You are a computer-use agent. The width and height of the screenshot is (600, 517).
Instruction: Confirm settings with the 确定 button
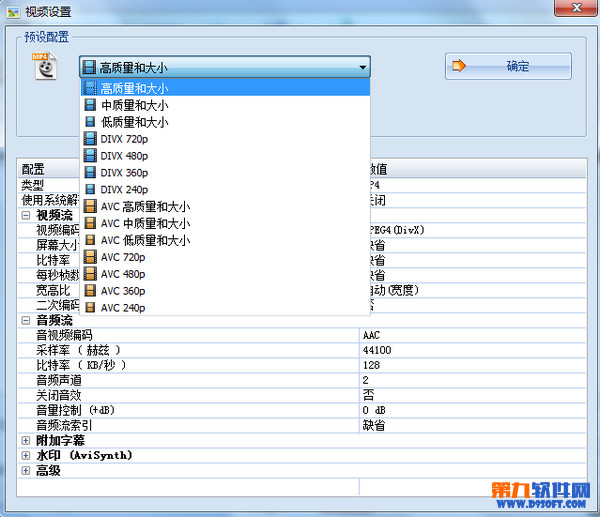[508, 66]
